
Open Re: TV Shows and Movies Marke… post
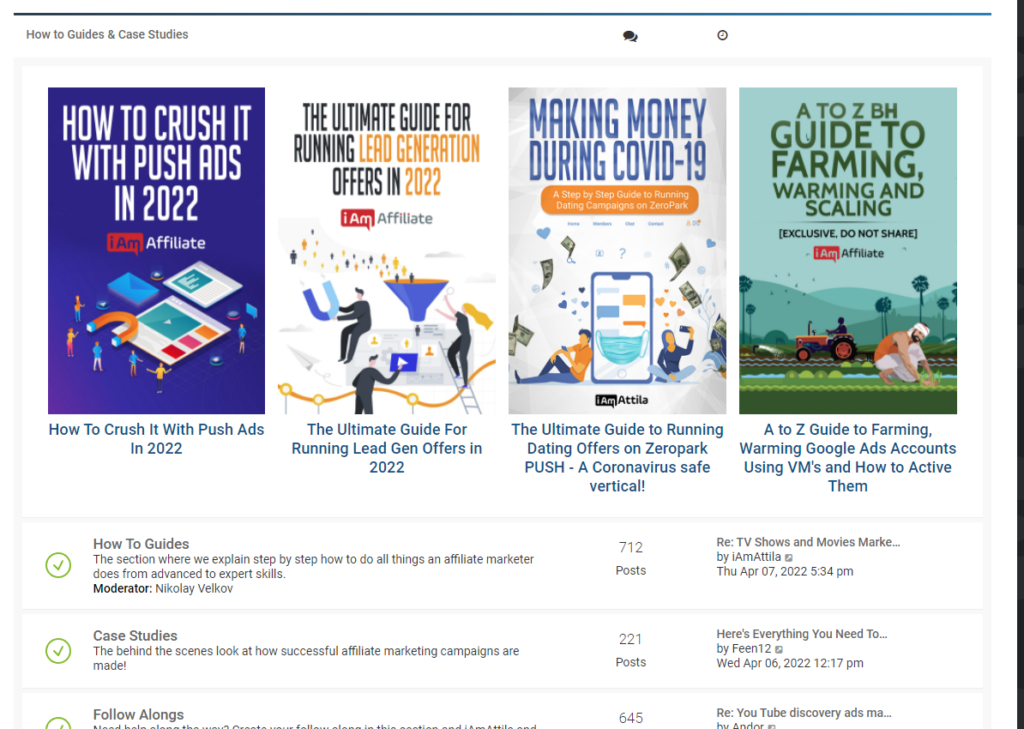(x=808, y=542)
